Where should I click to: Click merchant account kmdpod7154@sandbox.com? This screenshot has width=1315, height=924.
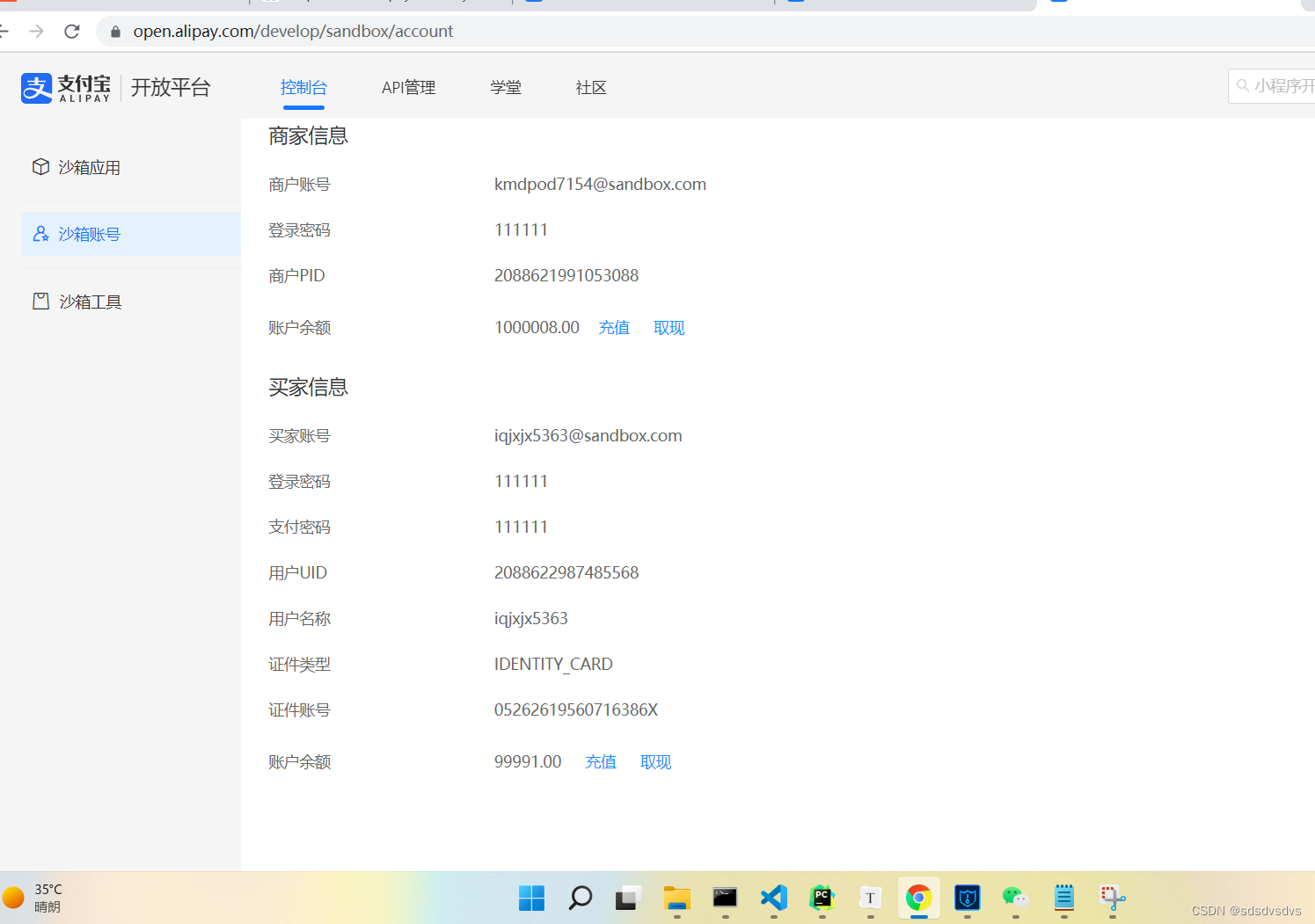coord(600,185)
